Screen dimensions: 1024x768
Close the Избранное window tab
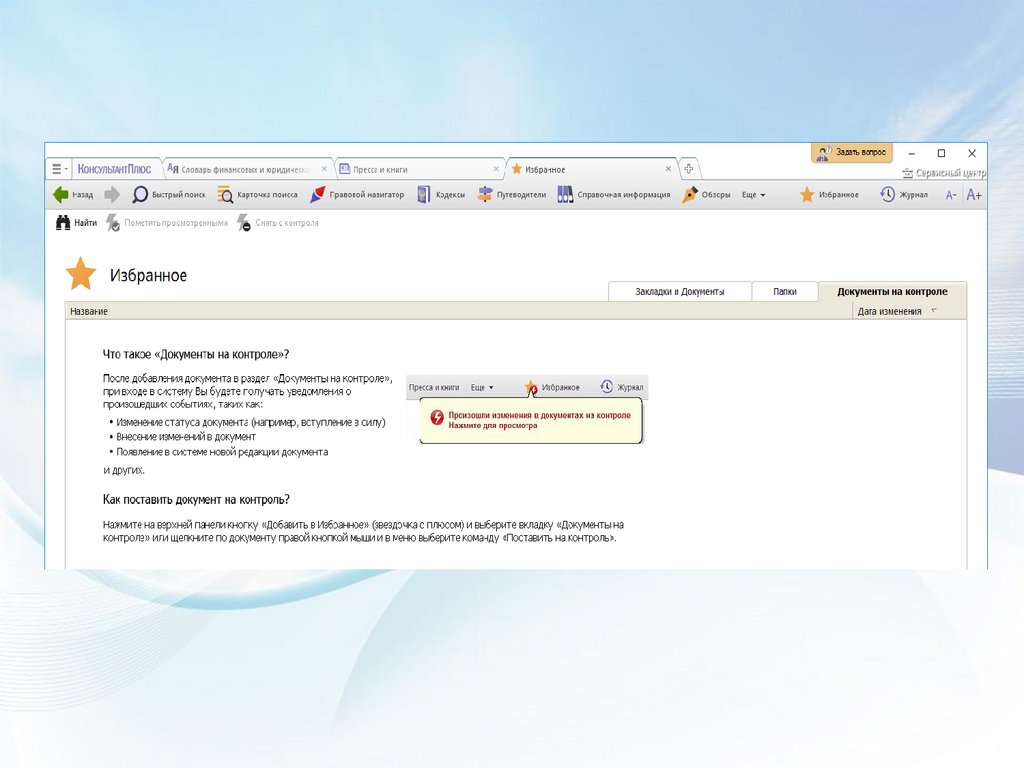pos(668,169)
